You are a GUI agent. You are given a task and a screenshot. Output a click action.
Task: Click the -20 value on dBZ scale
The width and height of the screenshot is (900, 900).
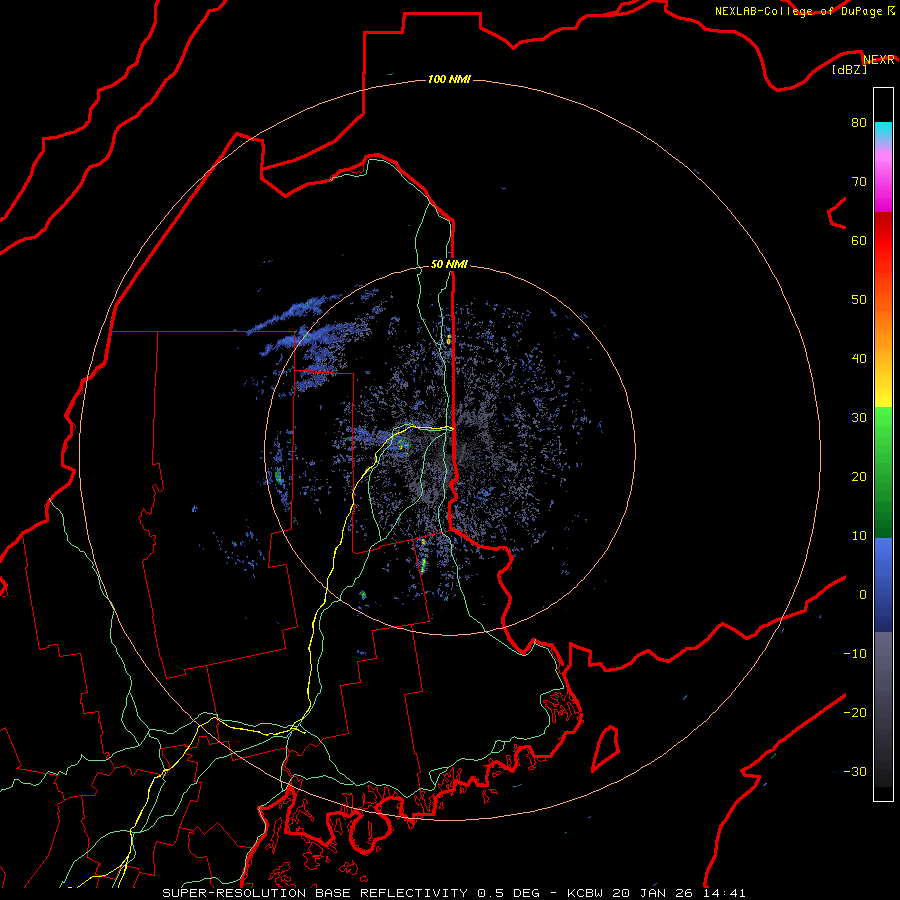click(855, 712)
